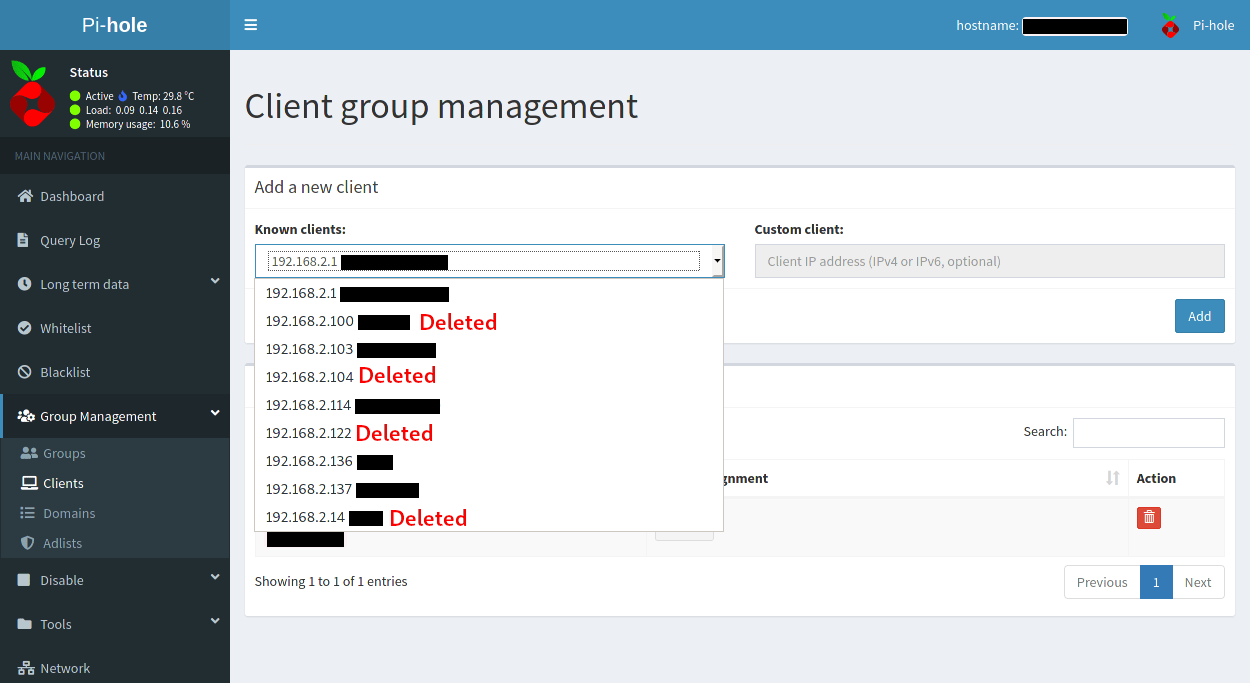Image resolution: width=1250 pixels, height=683 pixels.
Task: Click the Whitelist checkmark icon
Action: click(x=25, y=328)
